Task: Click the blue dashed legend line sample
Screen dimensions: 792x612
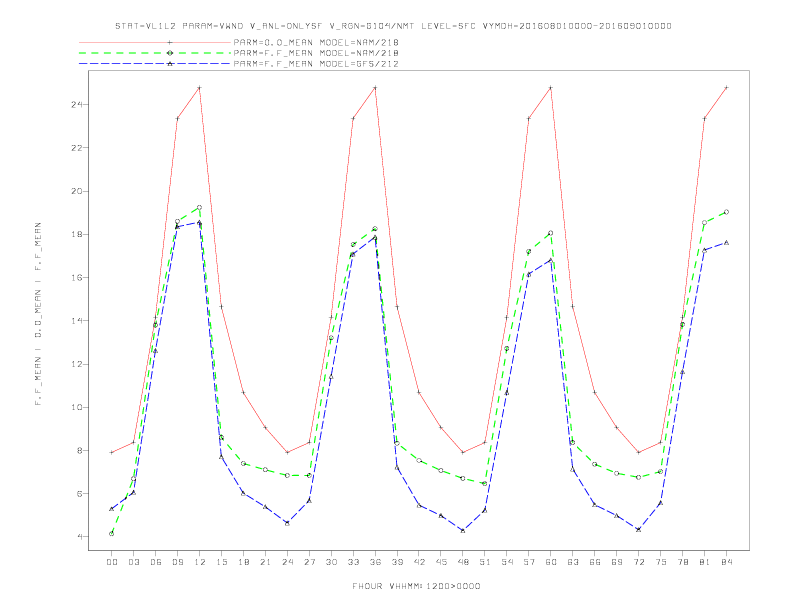Action: 155,64
